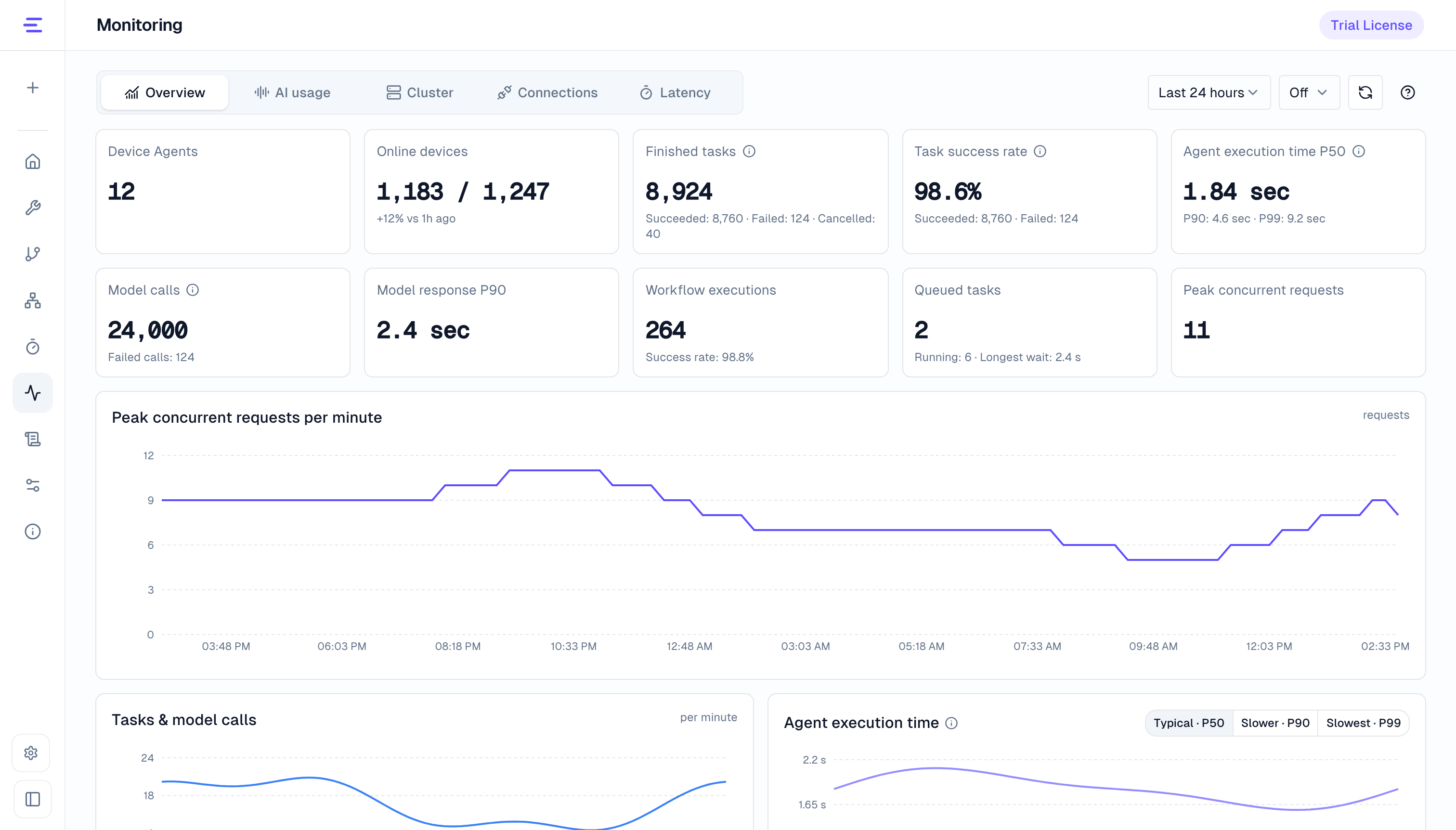Viewport: 1456px width, 830px height.
Task: Click the Device Agents card
Action: tap(223, 192)
